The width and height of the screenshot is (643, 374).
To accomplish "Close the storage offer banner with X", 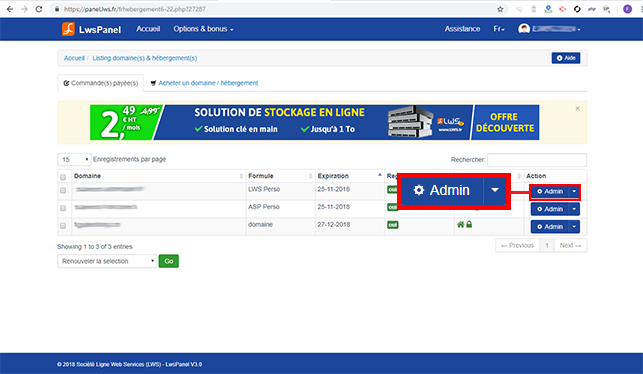I will coord(577,109).
